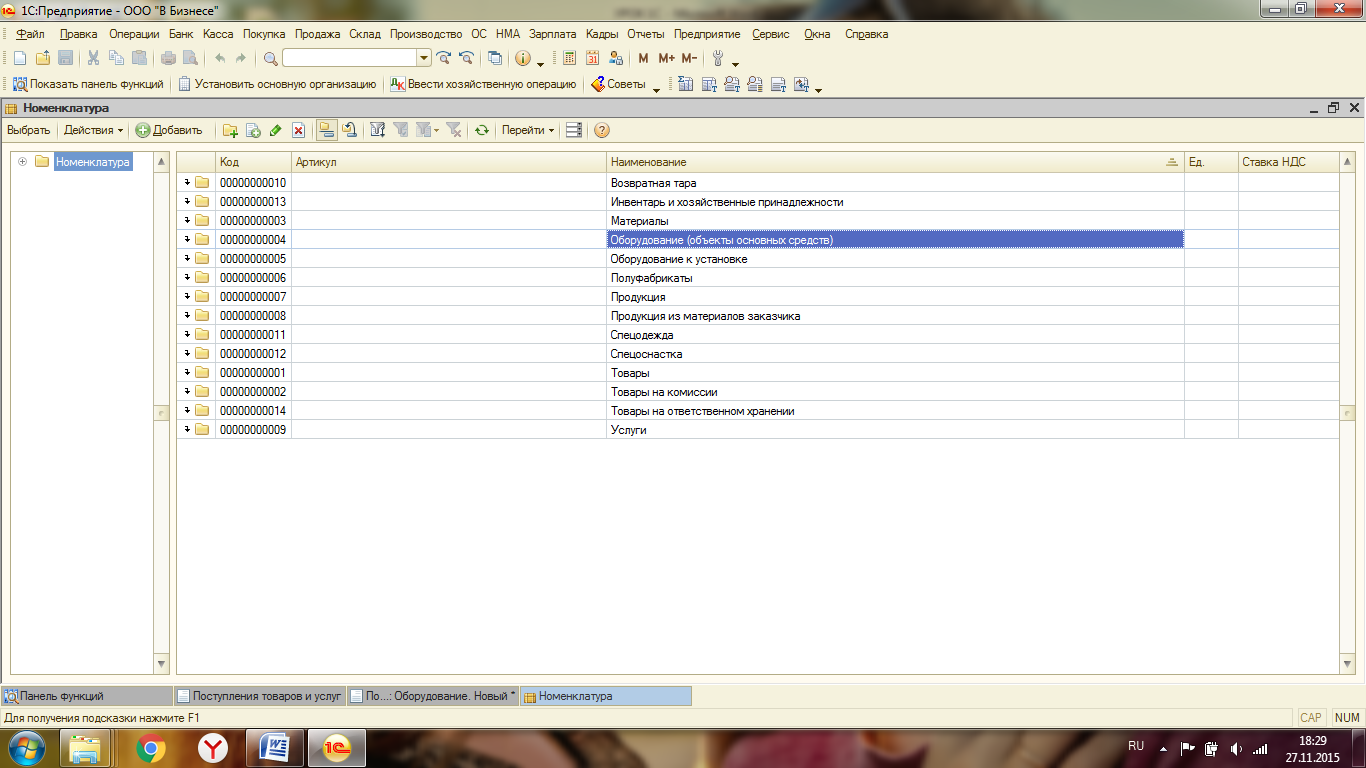Open Yandex browser from the taskbar
1366x768 pixels.
[x=212, y=748]
